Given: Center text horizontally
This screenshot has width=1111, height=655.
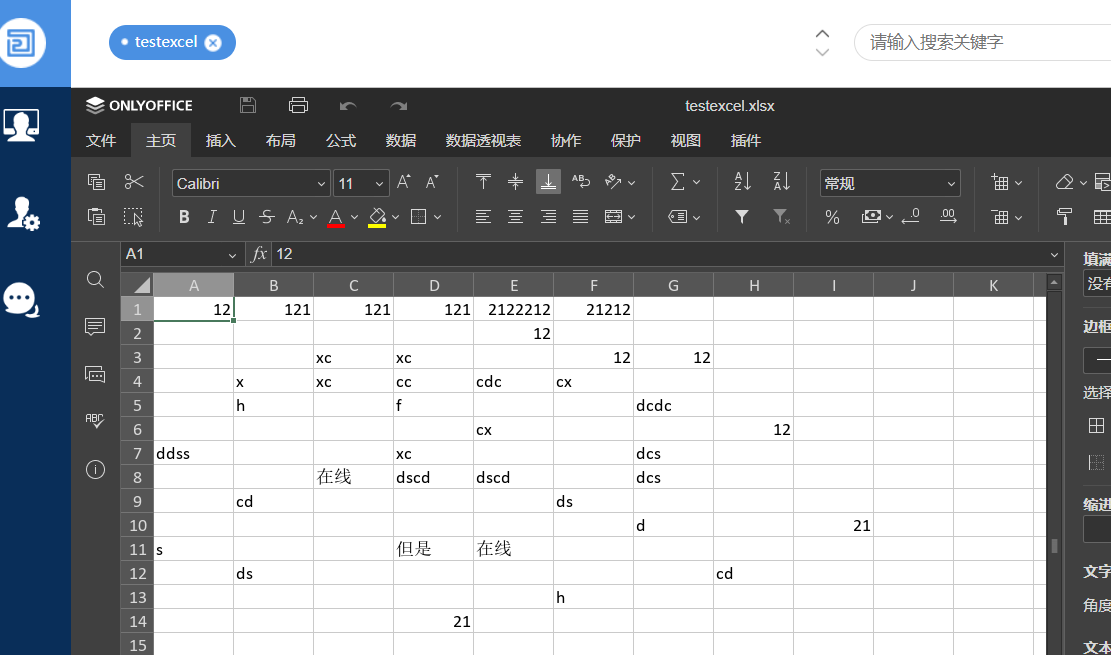Looking at the screenshot, I should coord(516,216).
